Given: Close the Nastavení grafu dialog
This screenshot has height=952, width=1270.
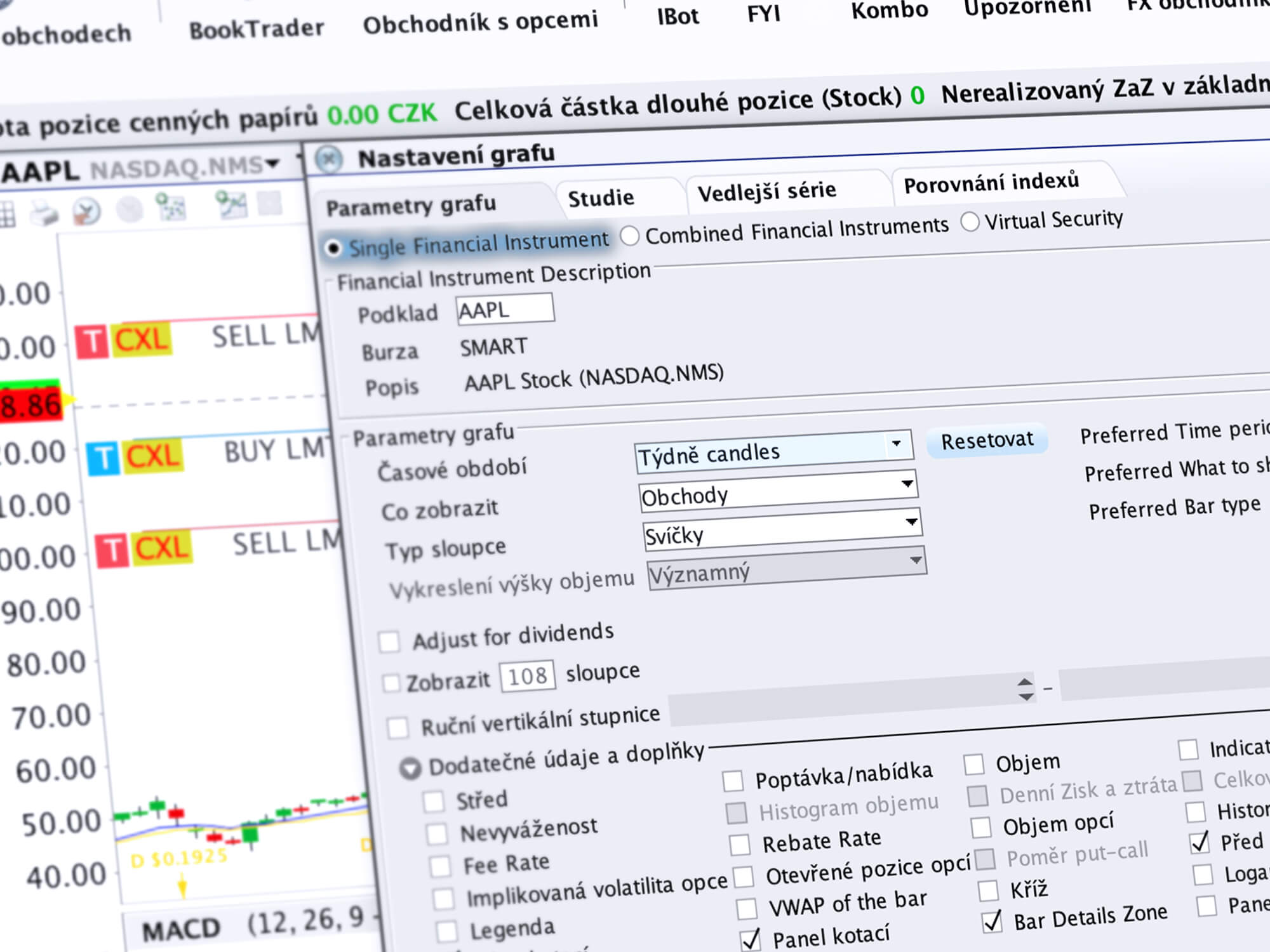Looking at the screenshot, I should coord(329,159).
